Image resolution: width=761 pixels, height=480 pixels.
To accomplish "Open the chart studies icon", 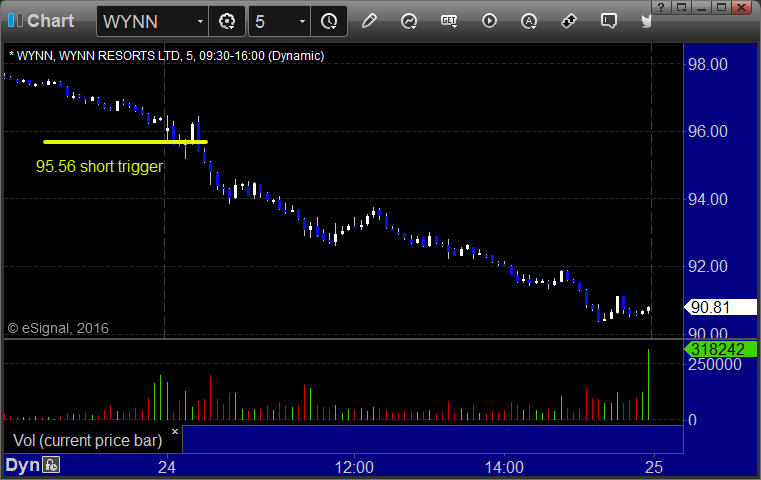I will (409, 21).
